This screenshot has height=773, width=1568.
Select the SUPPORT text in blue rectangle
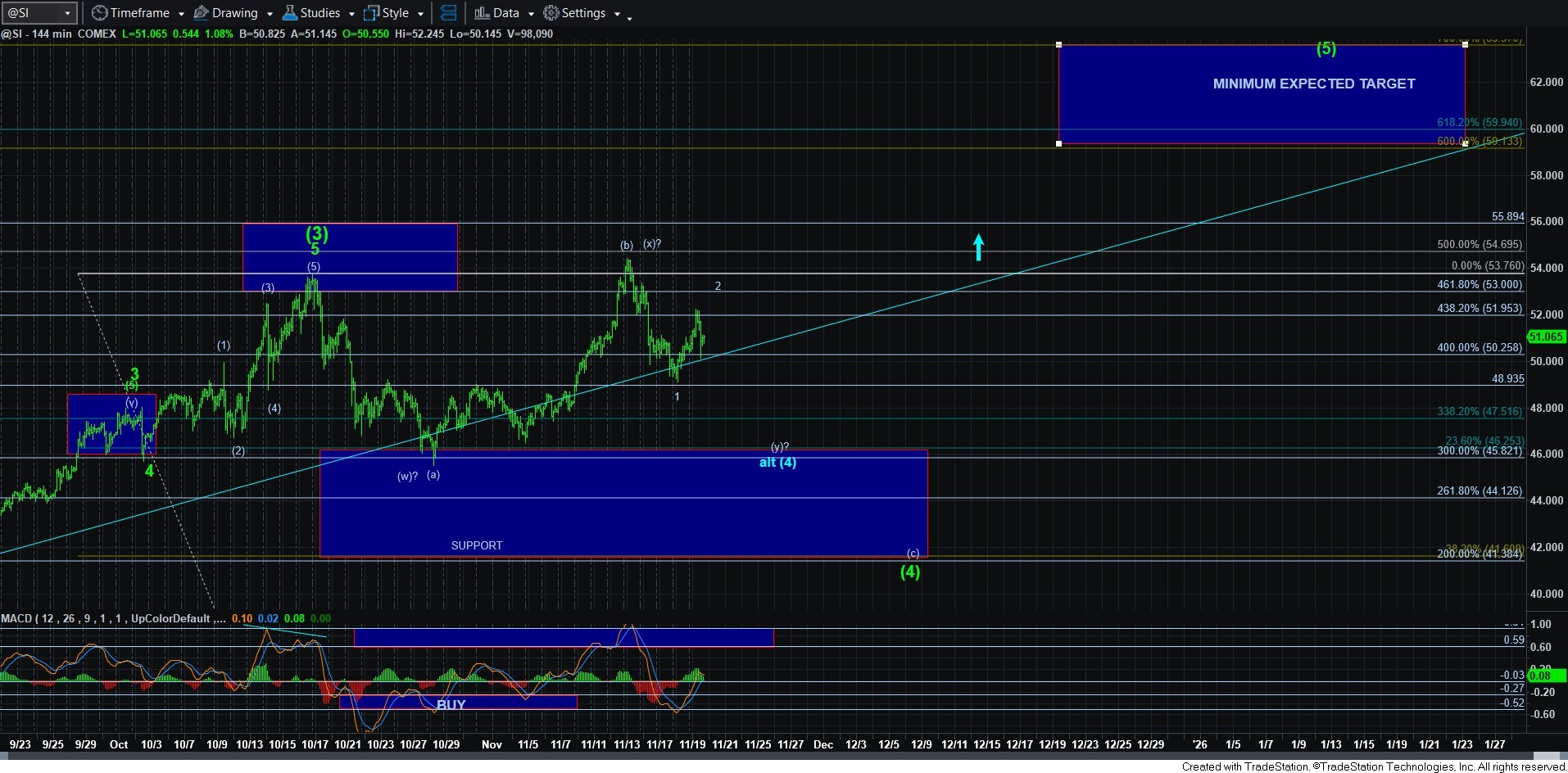477,545
